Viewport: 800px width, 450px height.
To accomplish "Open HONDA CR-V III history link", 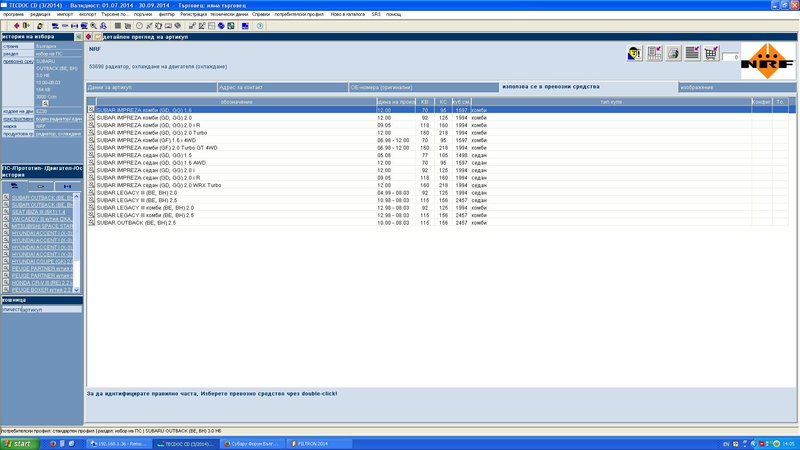I will (x=42, y=282).
